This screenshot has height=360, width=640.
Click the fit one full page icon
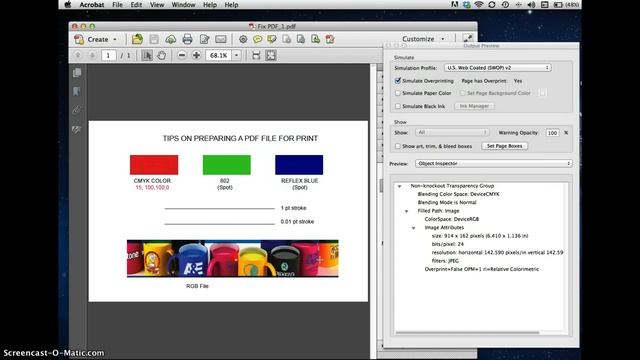(271, 55)
